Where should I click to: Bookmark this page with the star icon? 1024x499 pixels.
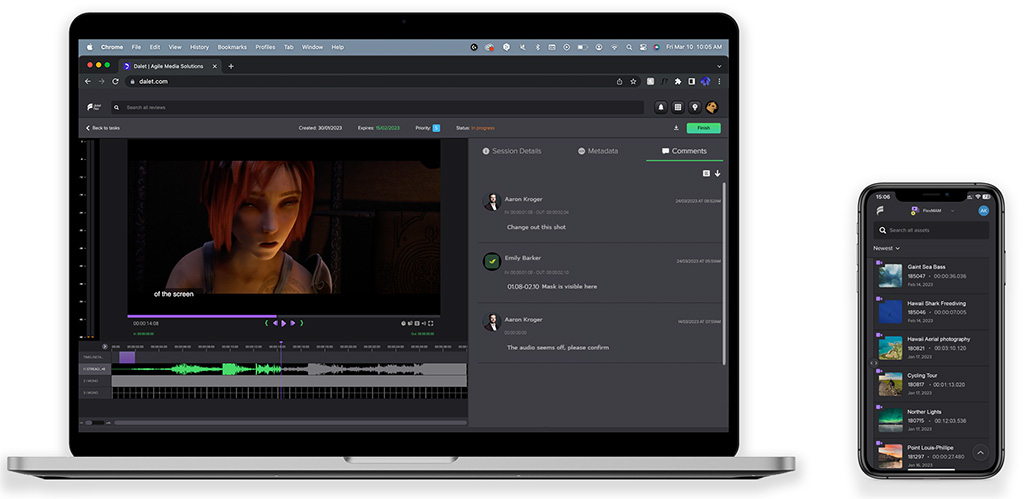[x=633, y=81]
